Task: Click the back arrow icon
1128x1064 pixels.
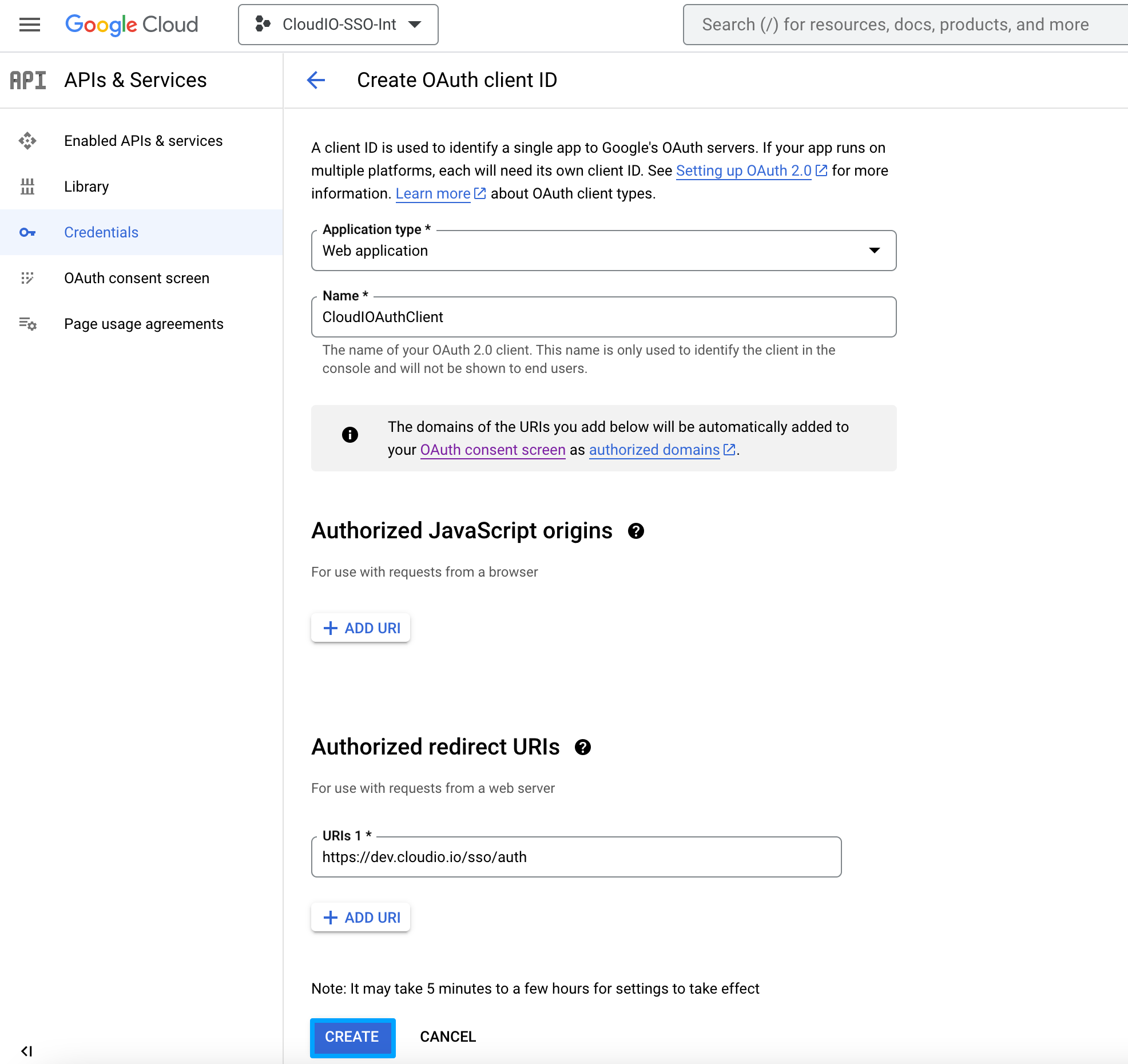Action: coord(316,80)
